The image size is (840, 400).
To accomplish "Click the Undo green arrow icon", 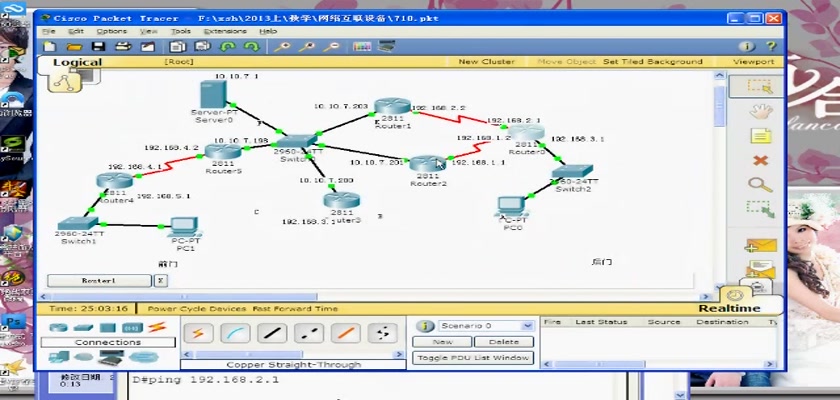I will coord(228,47).
